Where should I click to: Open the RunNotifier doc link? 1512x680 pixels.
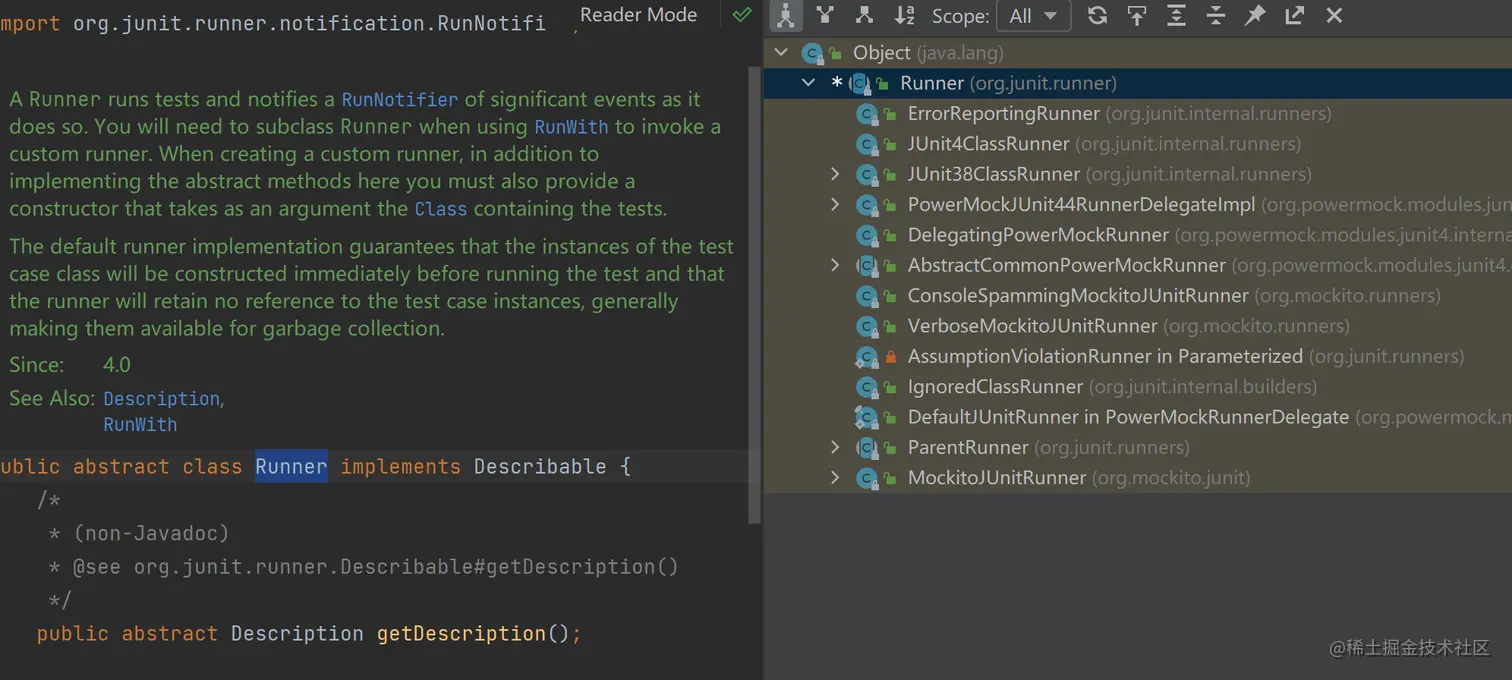pyautogui.click(x=400, y=99)
